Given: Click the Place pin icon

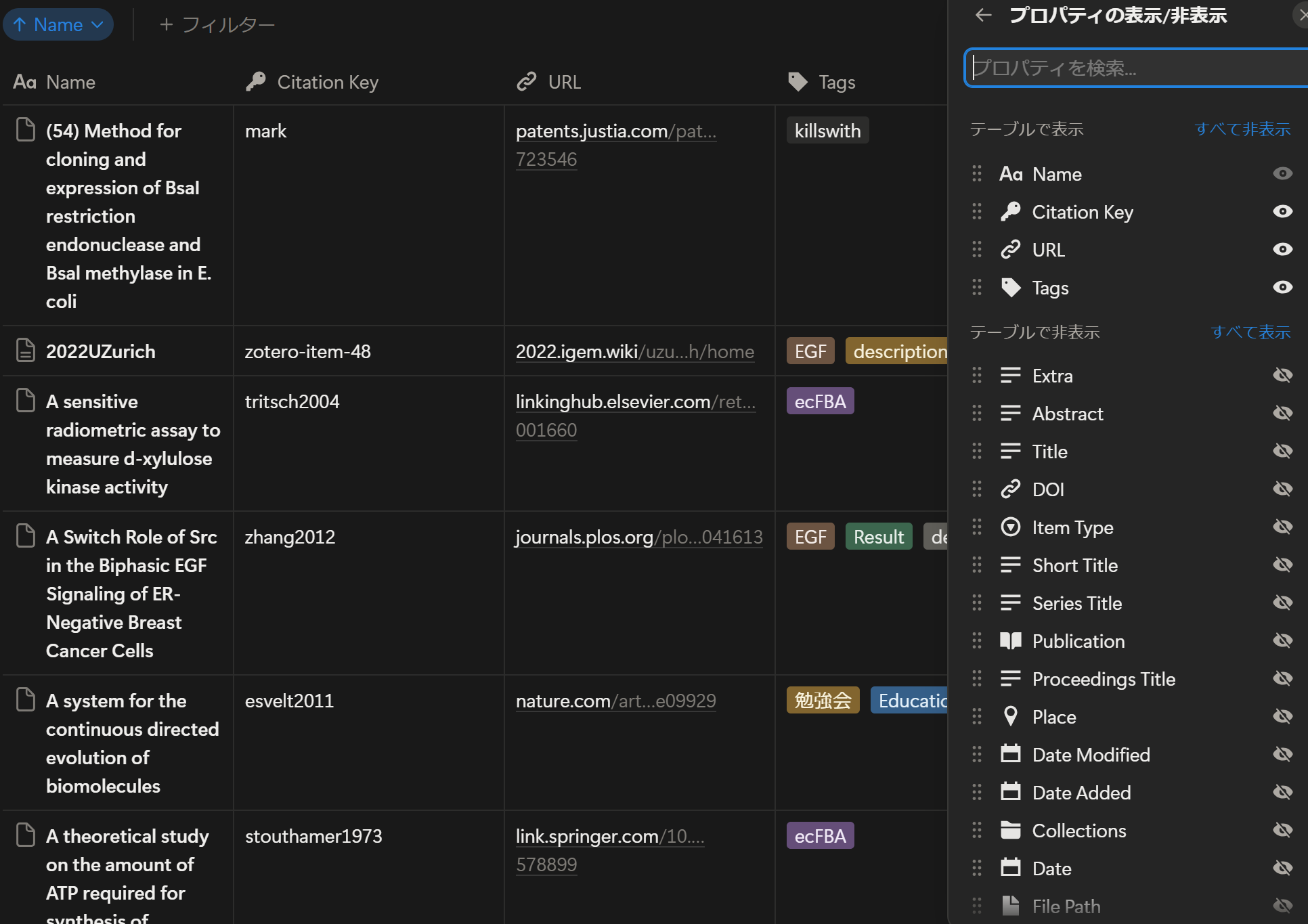Looking at the screenshot, I should (1010, 717).
